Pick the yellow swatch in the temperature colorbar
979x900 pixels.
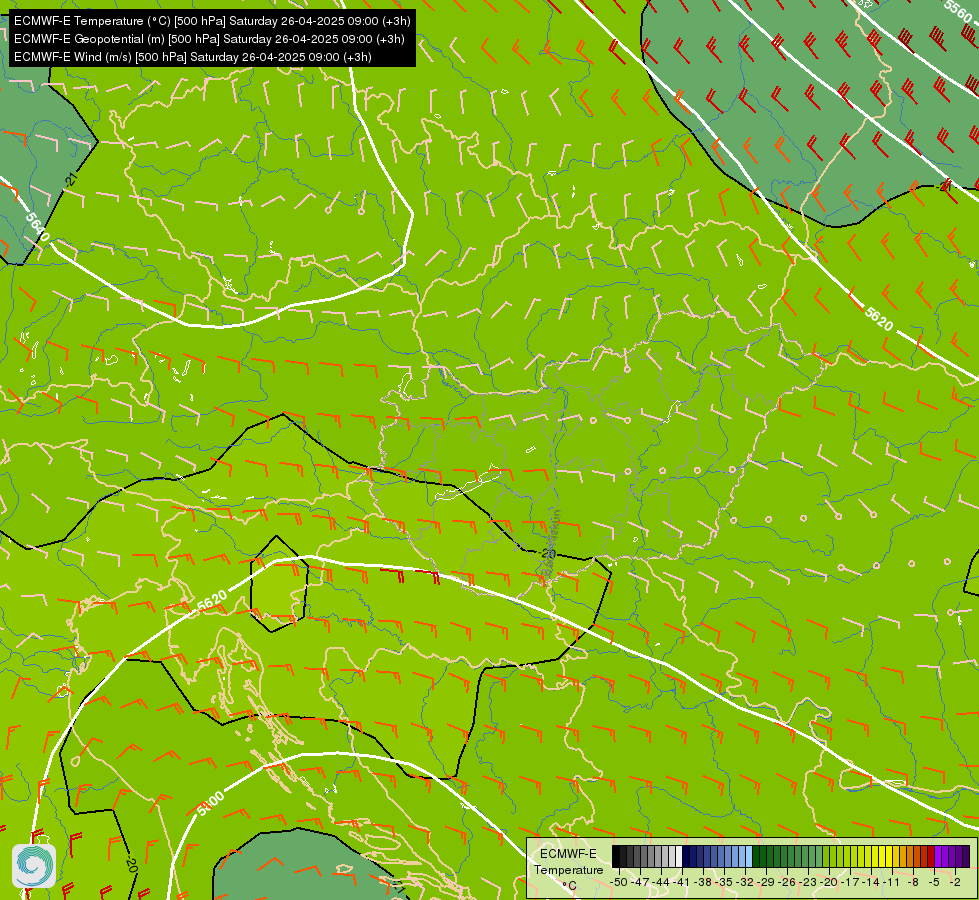(x=882, y=857)
